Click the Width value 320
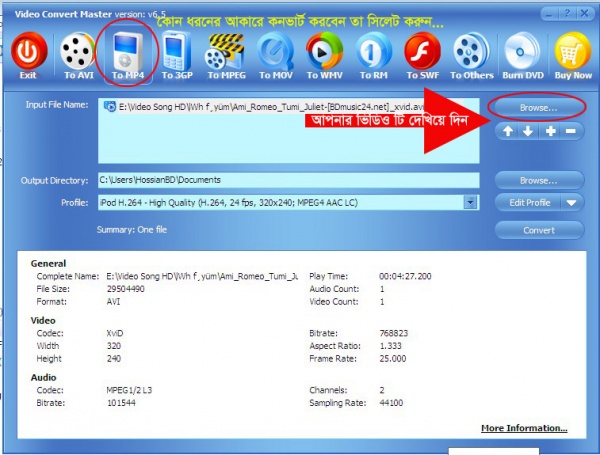Image resolution: width=600 pixels, height=455 pixels. pos(114,346)
